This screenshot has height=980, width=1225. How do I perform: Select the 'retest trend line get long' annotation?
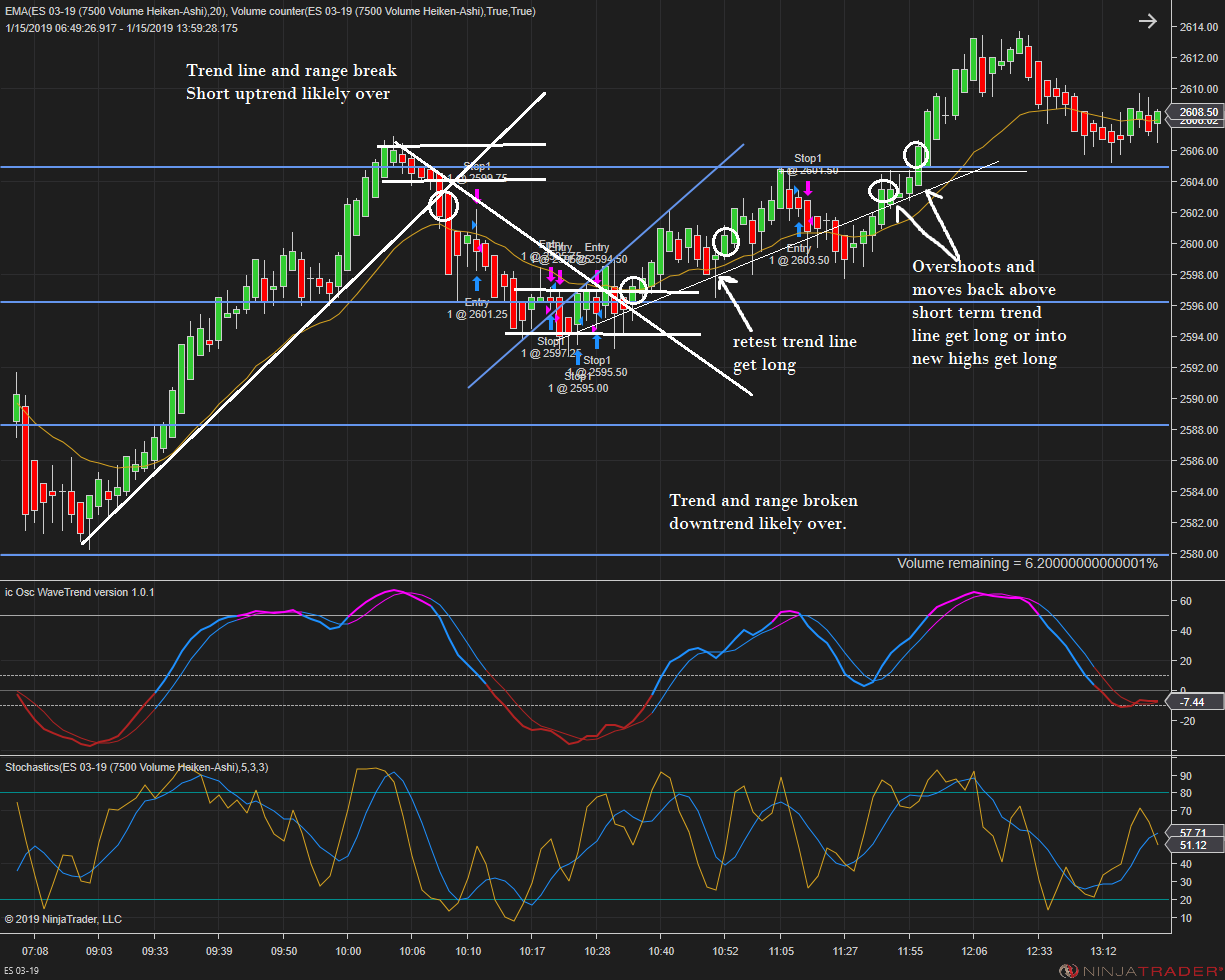[795, 353]
